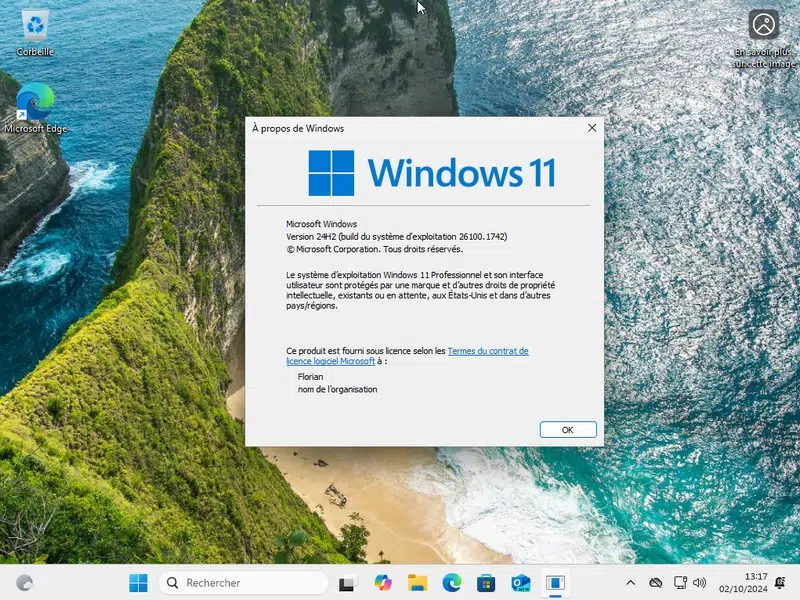The width and height of the screenshot is (800, 600).
Task: Click OK in À propos de Windows
Action: (x=568, y=430)
